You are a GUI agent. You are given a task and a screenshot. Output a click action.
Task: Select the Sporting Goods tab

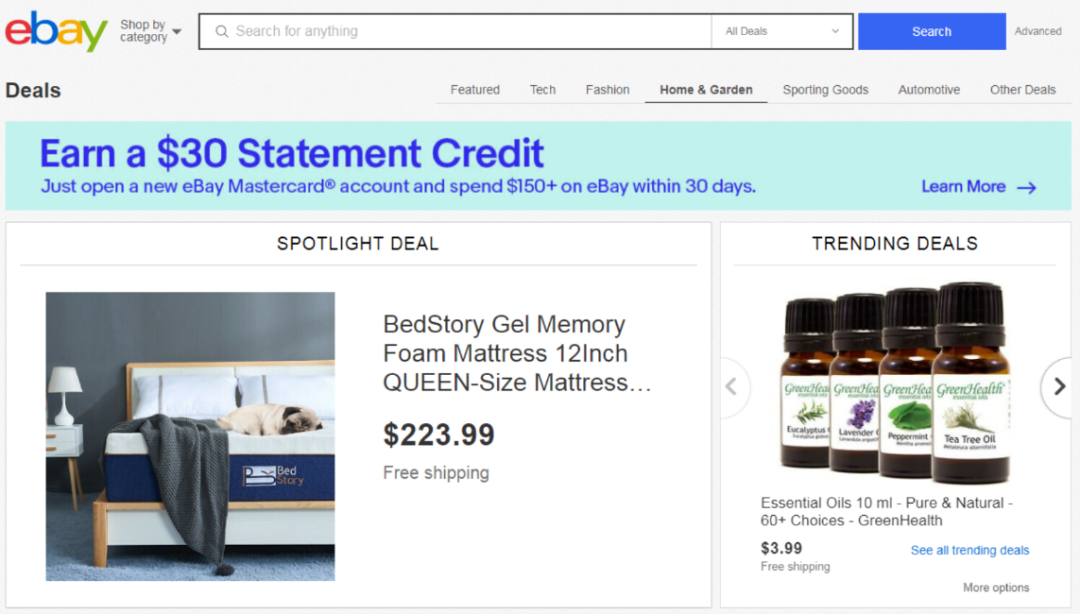pyautogui.click(x=825, y=90)
